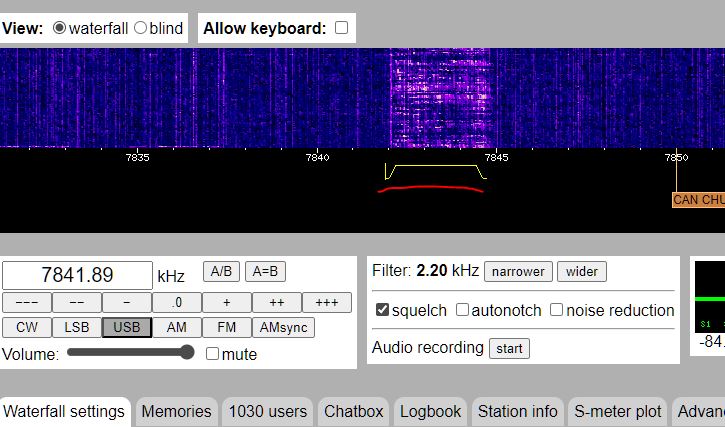725x427 pixels.
Task: Enable the Allow keyboard checkbox
Action: pyautogui.click(x=341, y=28)
